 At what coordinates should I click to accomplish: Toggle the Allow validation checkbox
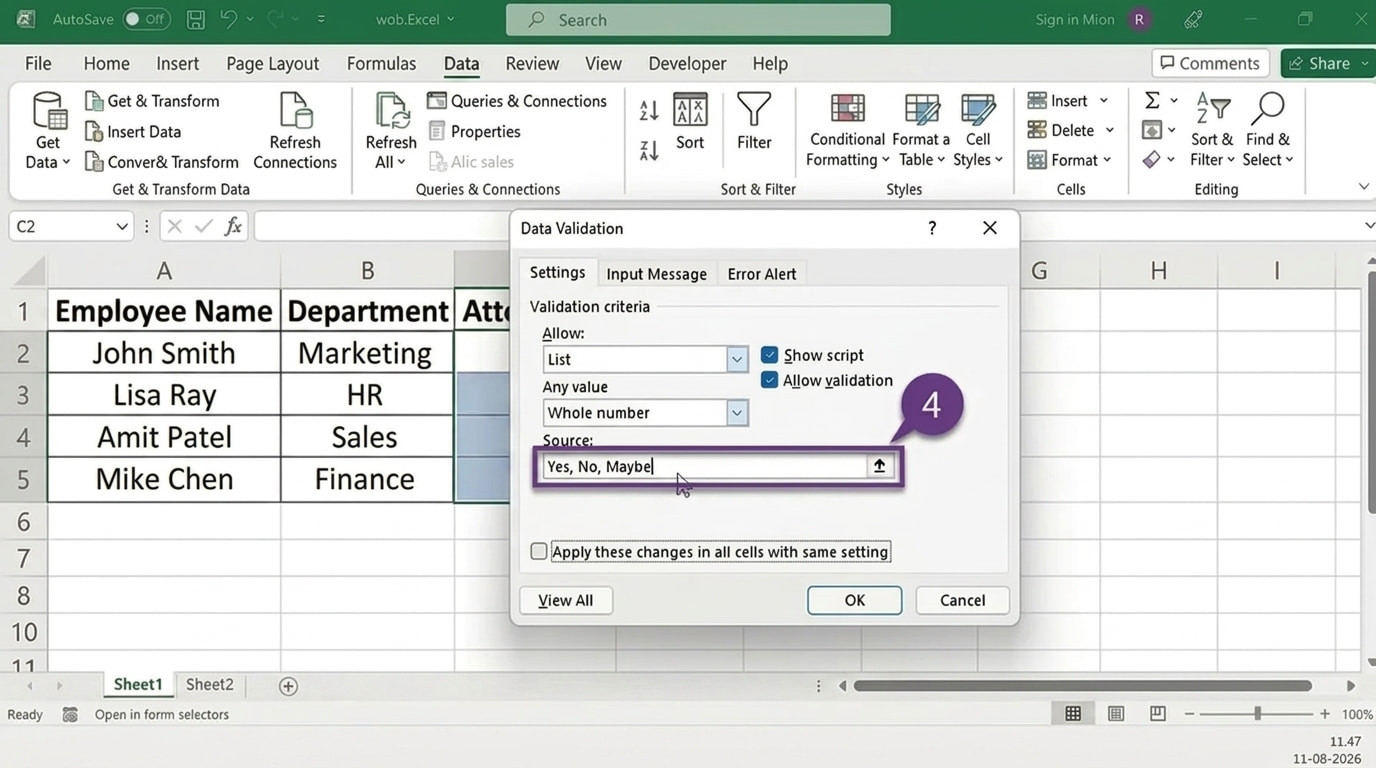coord(769,380)
